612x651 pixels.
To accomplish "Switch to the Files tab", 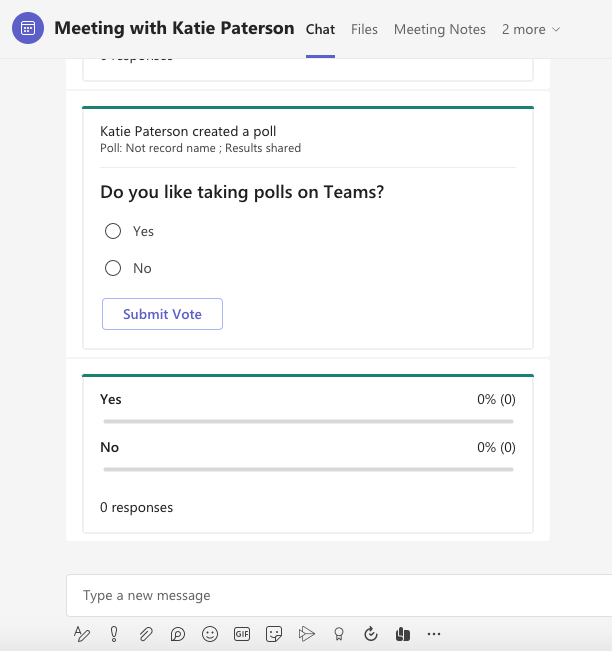I will pyautogui.click(x=364, y=29).
